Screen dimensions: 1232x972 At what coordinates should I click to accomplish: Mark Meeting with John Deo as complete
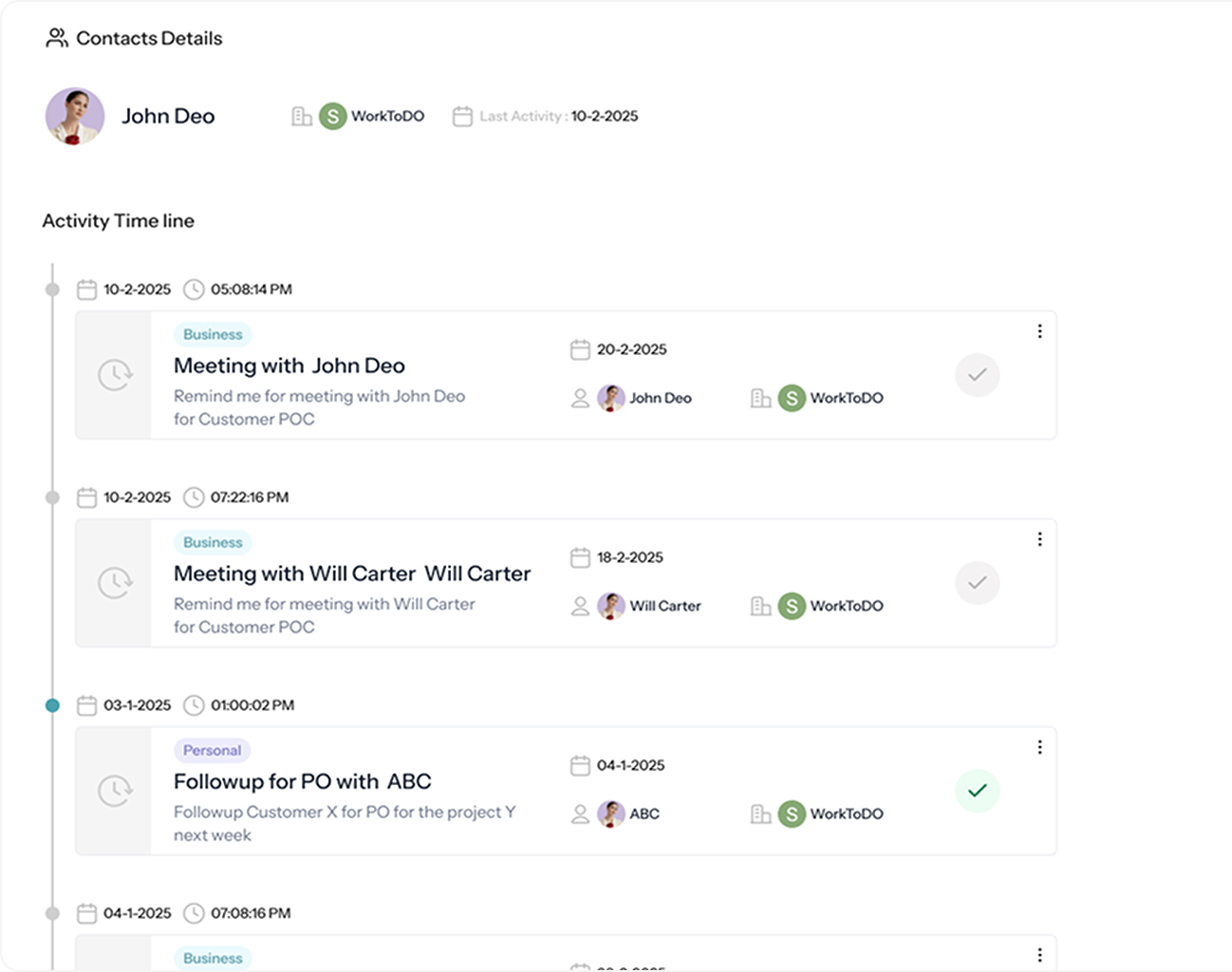[x=978, y=375]
